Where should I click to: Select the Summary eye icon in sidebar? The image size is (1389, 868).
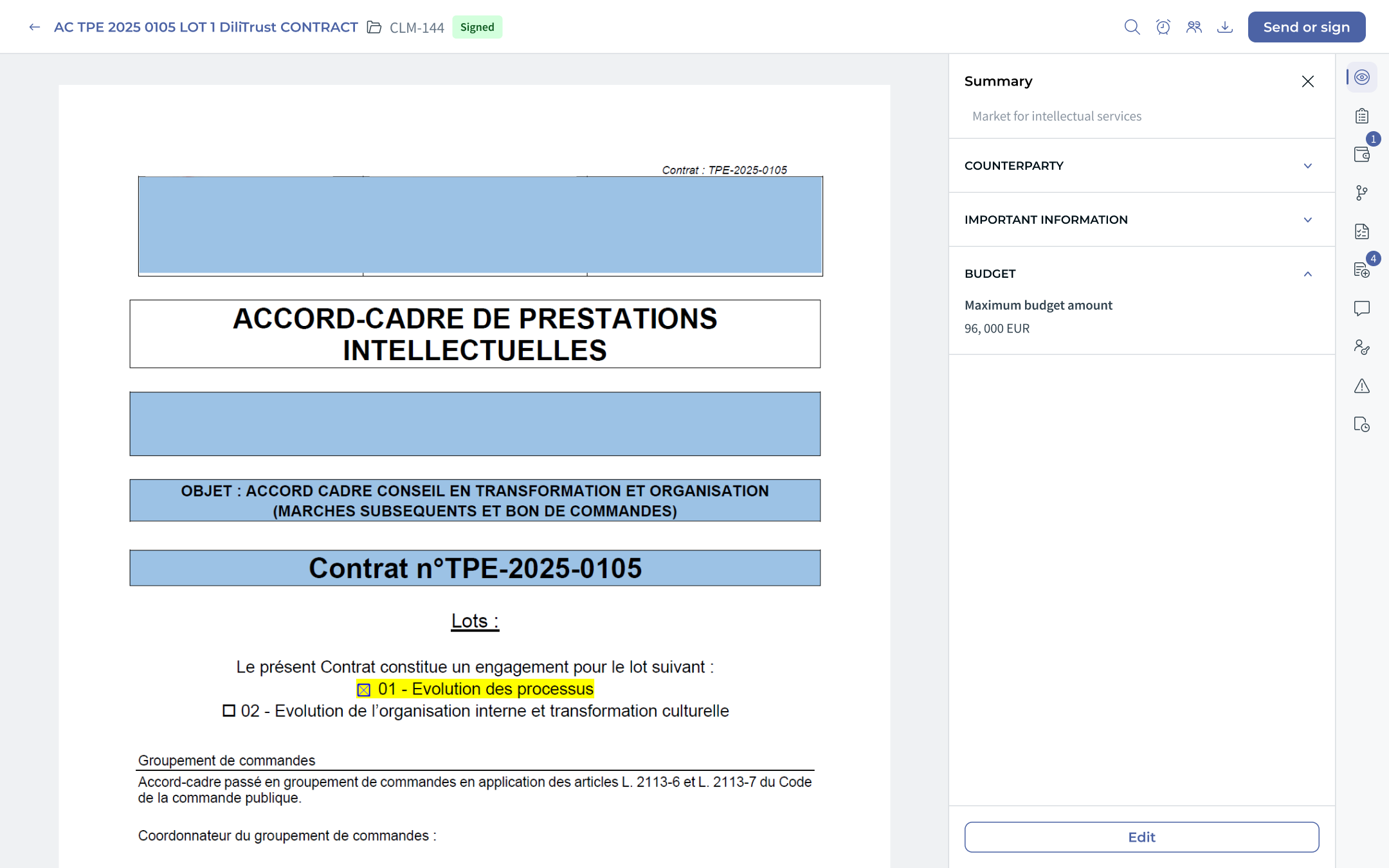click(x=1362, y=77)
